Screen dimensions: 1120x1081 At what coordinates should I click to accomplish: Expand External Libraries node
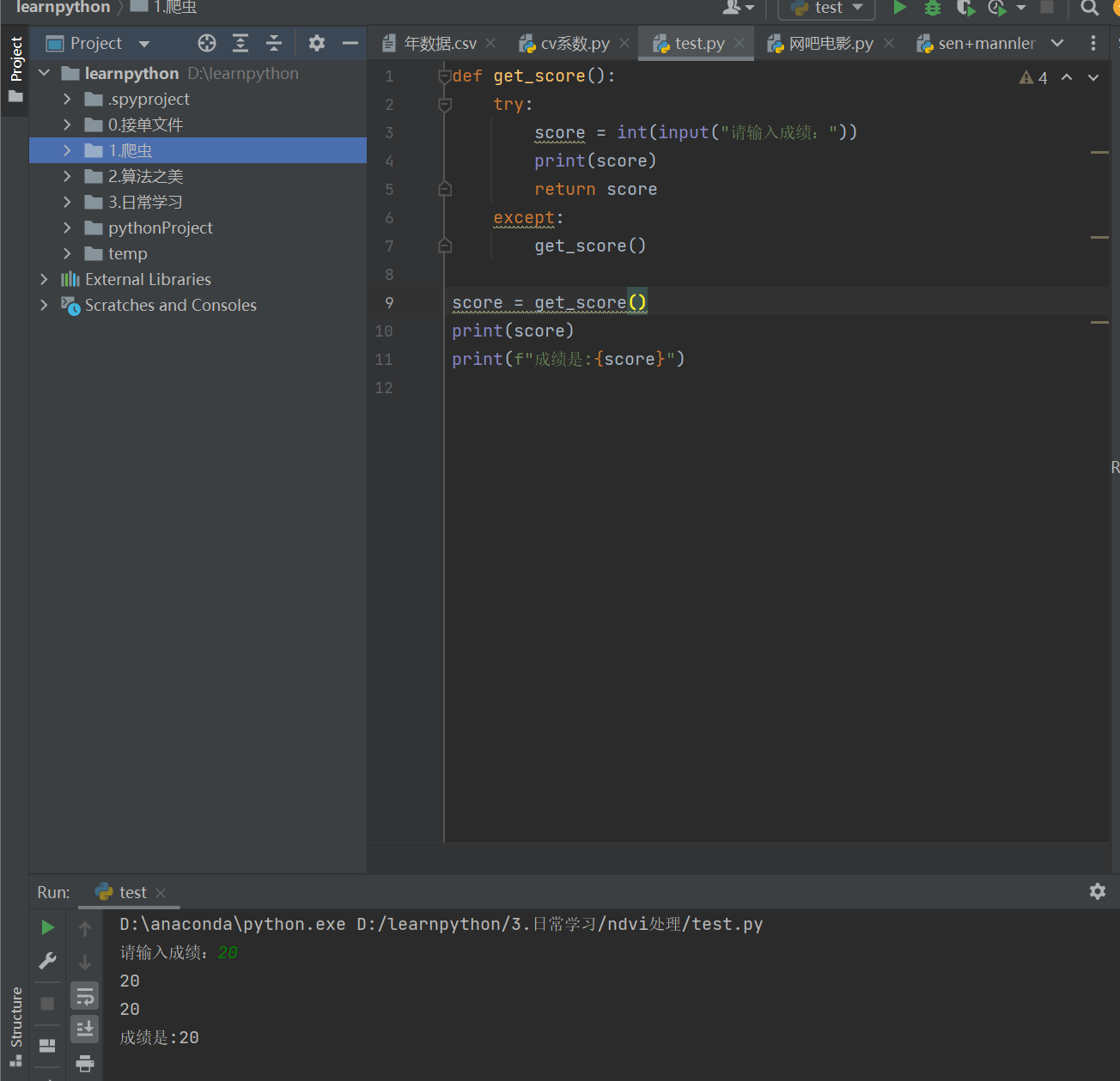pyautogui.click(x=44, y=280)
